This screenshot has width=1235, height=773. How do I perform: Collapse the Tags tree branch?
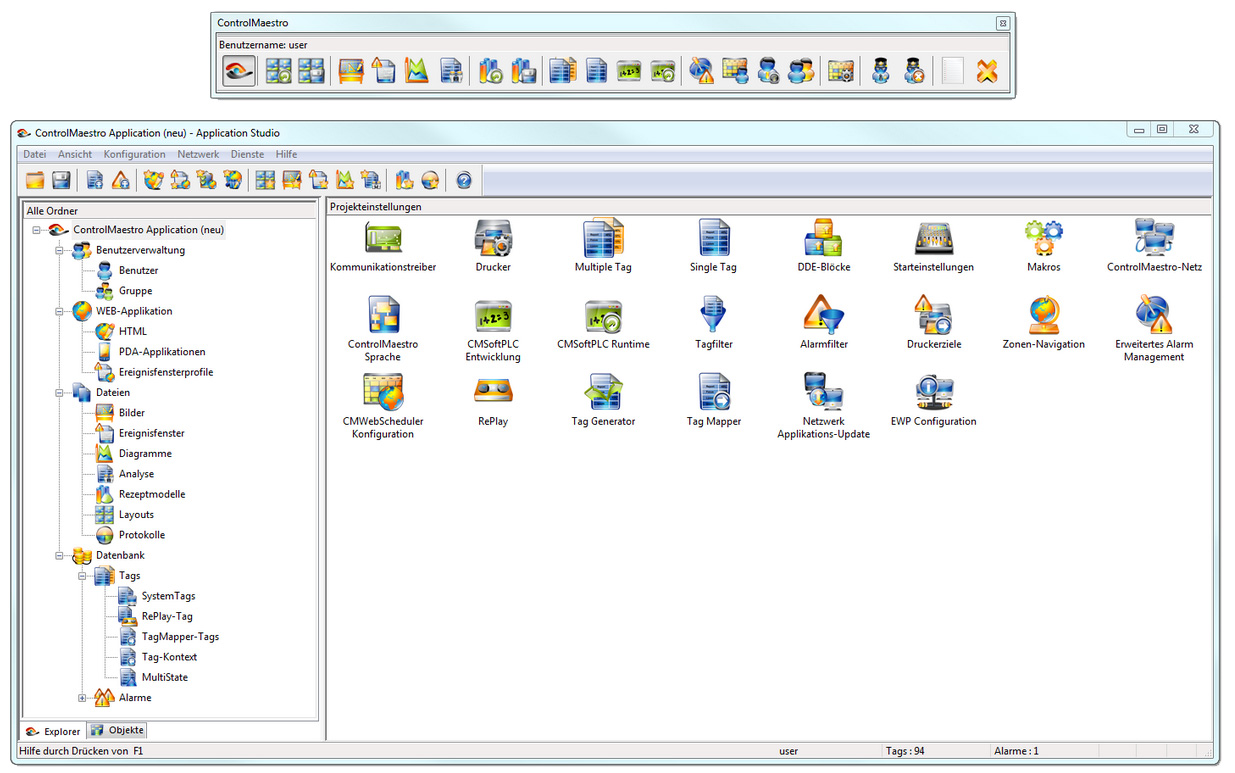82,576
